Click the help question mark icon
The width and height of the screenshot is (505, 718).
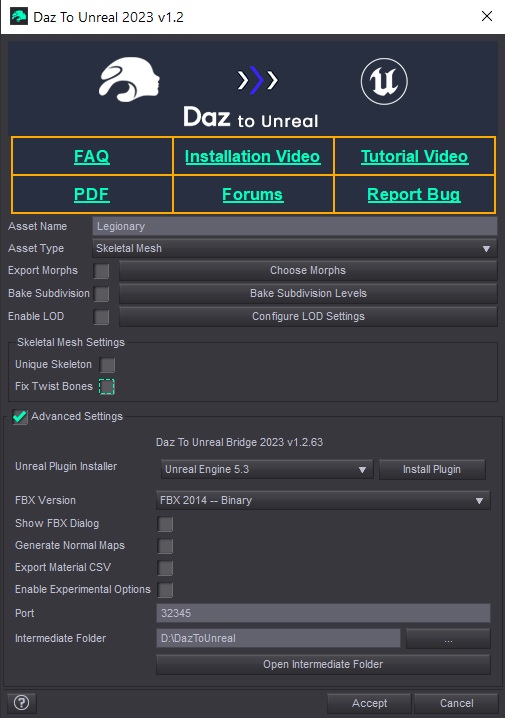click(x=21, y=702)
